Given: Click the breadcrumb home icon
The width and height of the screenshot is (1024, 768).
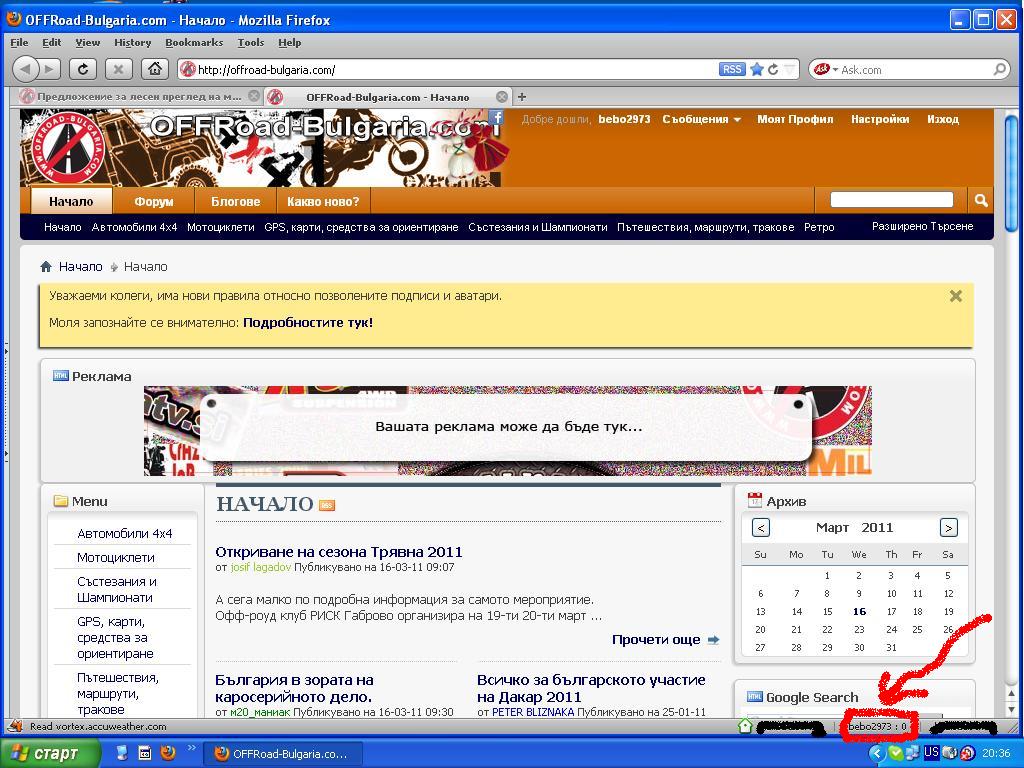Looking at the screenshot, I should pyautogui.click(x=46, y=266).
